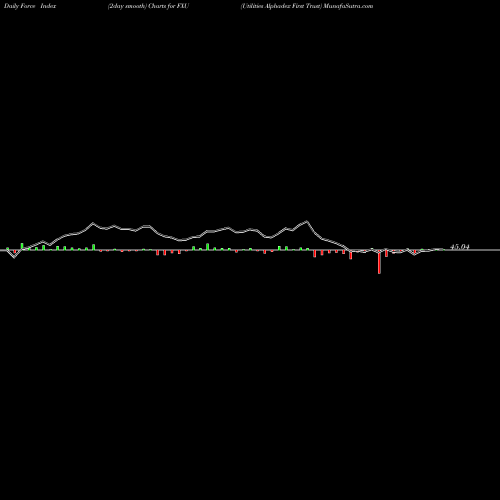The image size is (500, 500).
Task: Click the 45.04 value label
Action: (x=460, y=247)
